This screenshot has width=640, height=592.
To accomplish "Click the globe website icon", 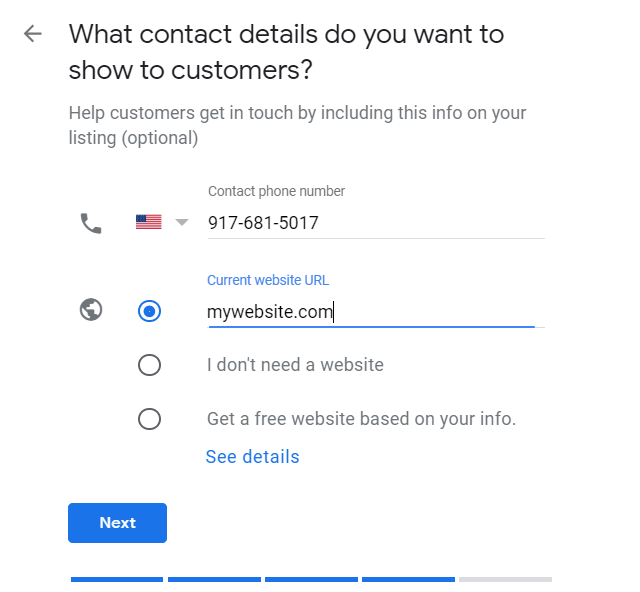I will (91, 311).
